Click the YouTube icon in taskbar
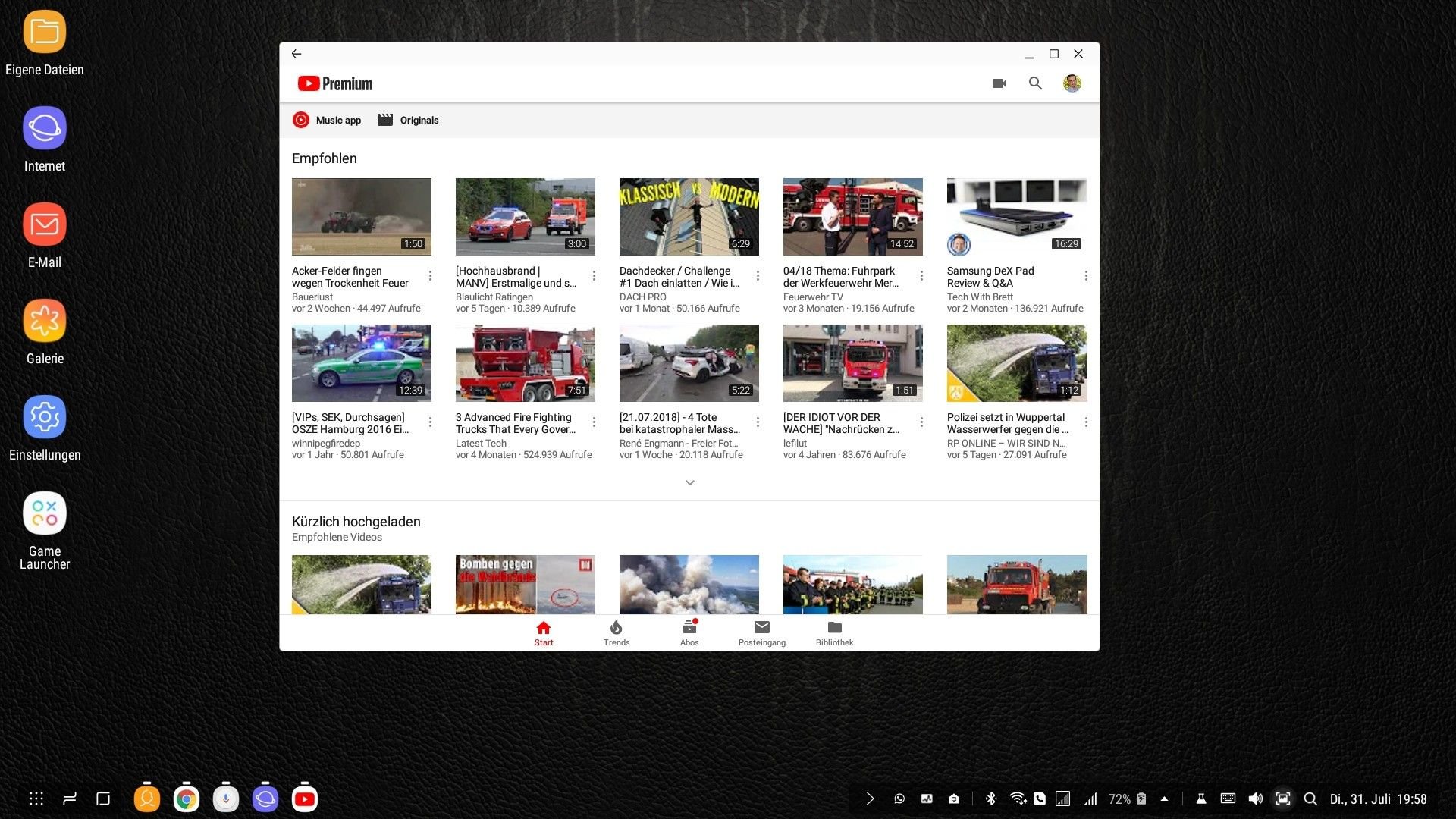1456x819 pixels. pos(305,799)
